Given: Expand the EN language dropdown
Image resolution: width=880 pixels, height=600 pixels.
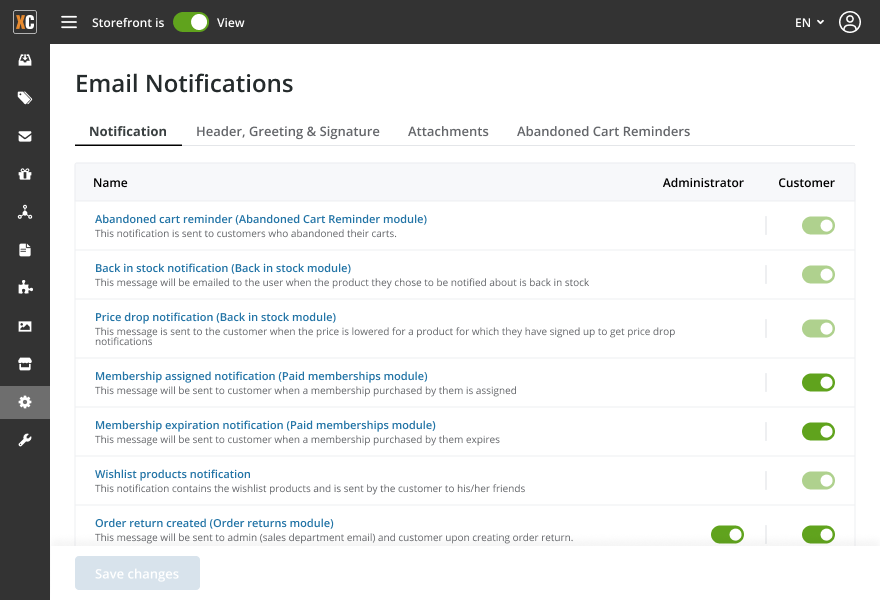Looking at the screenshot, I should pyautogui.click(x=809, y=22).
